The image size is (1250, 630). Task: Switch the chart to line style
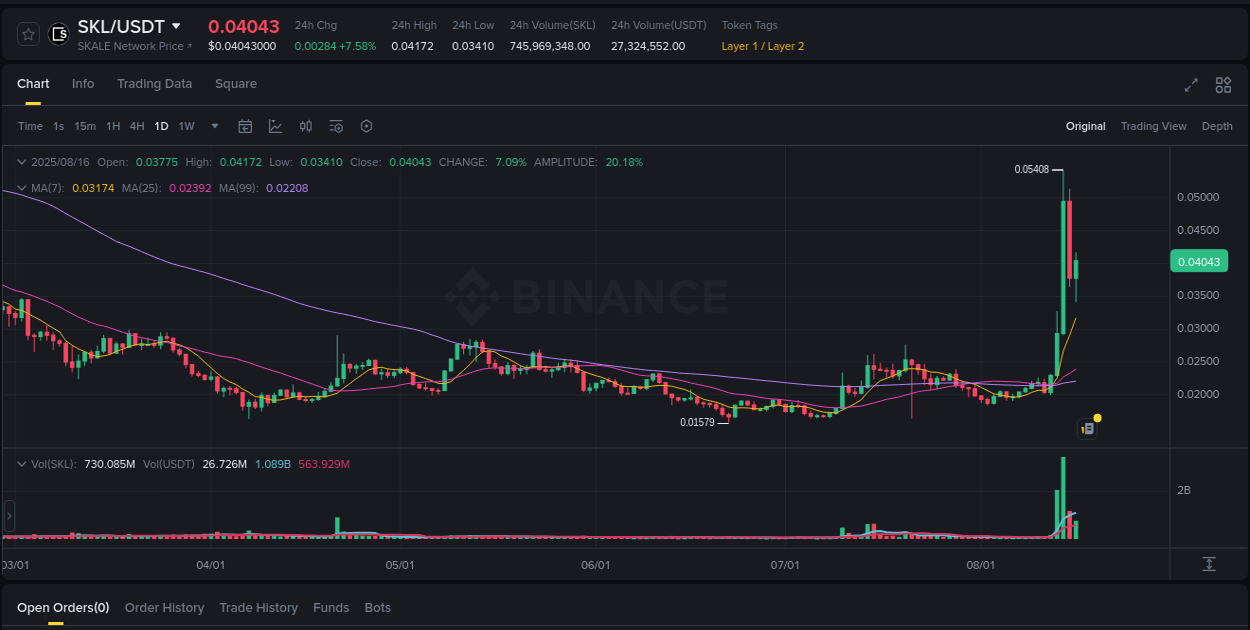coord(275,126)
